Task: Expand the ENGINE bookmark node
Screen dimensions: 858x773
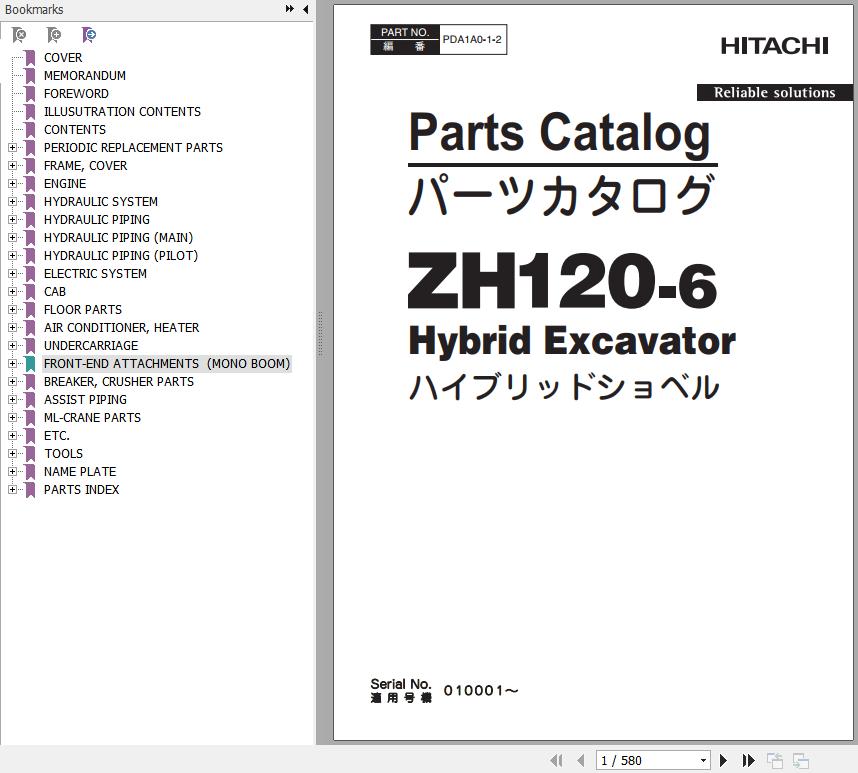Action: 12,184
